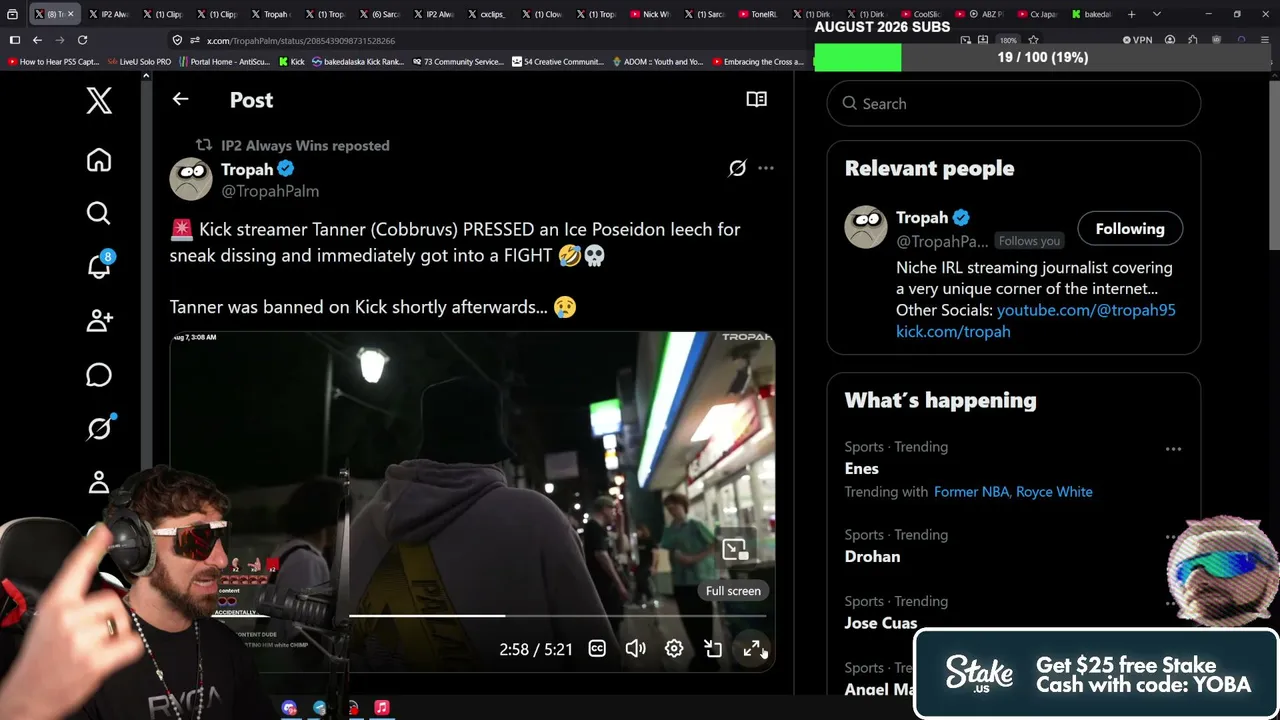This screenshot has width=1280, height=720.
Task: Switch to the second IP2 Always tab
Action: click(433, 14)
